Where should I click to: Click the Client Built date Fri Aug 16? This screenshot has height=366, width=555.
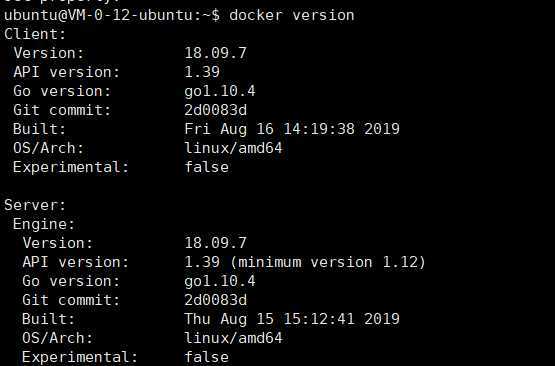pos(229,129)
